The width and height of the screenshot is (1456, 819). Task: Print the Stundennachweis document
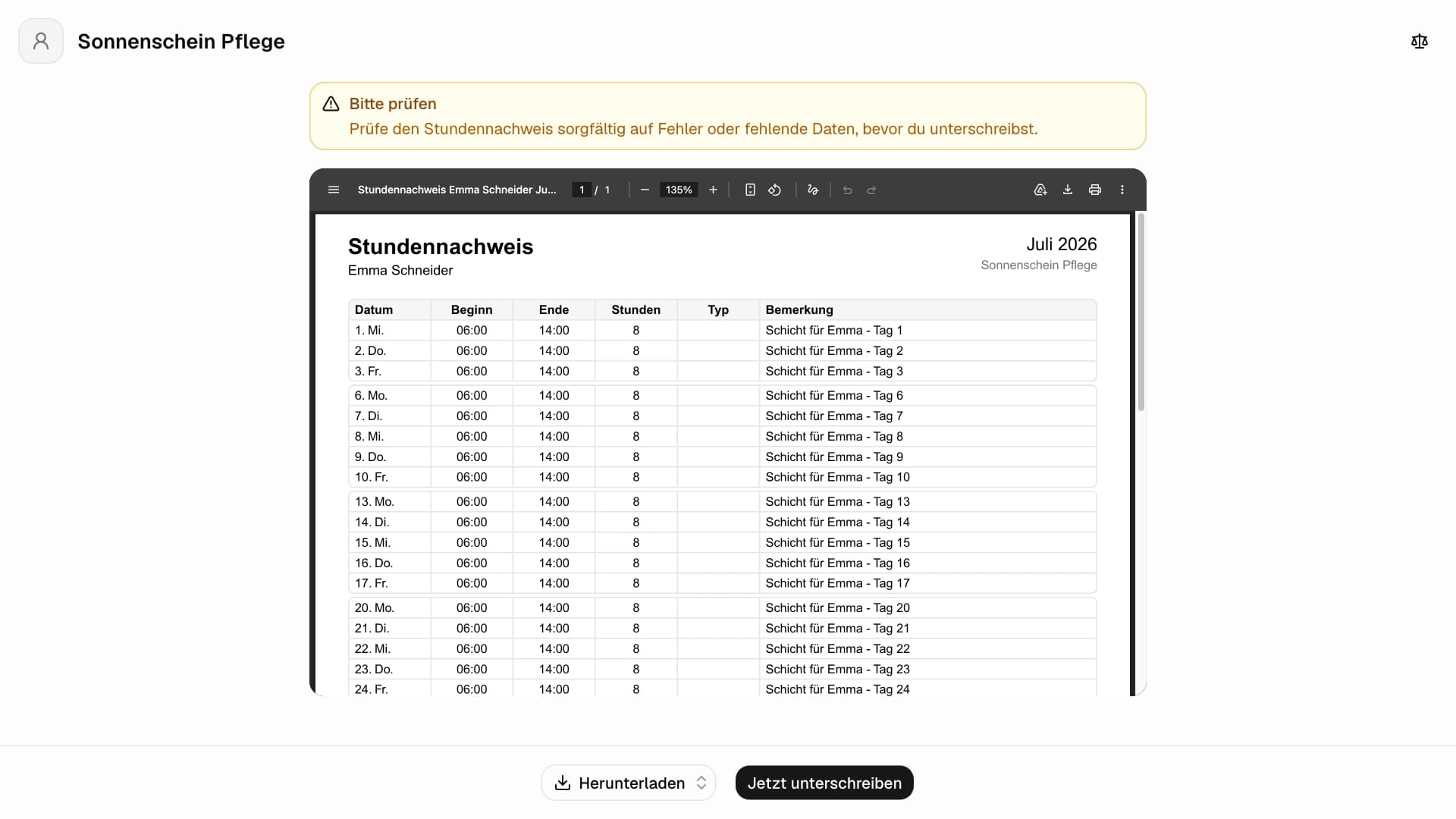click(1095, 190)
